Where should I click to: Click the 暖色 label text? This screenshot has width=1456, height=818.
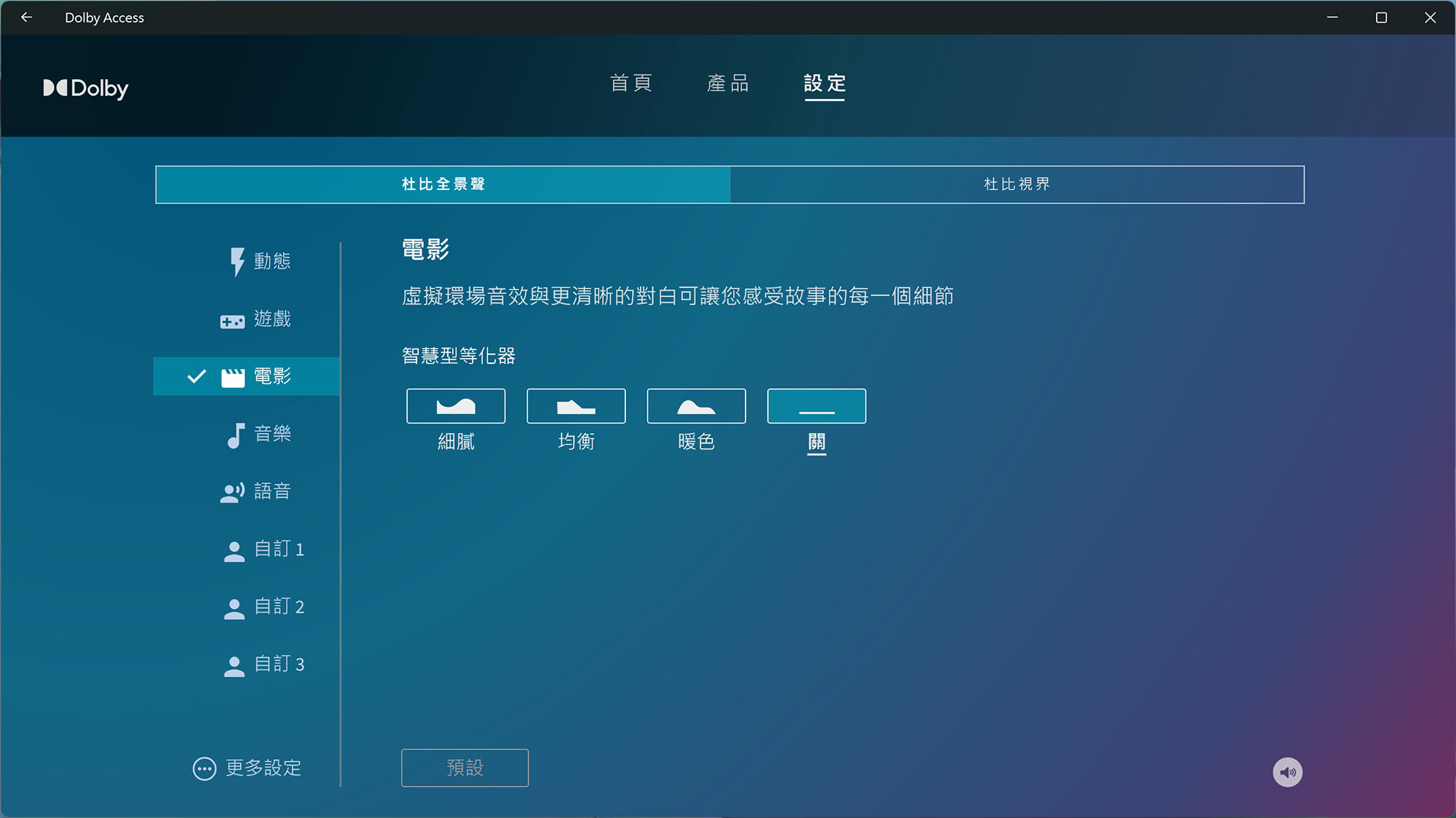click(696, 442)
